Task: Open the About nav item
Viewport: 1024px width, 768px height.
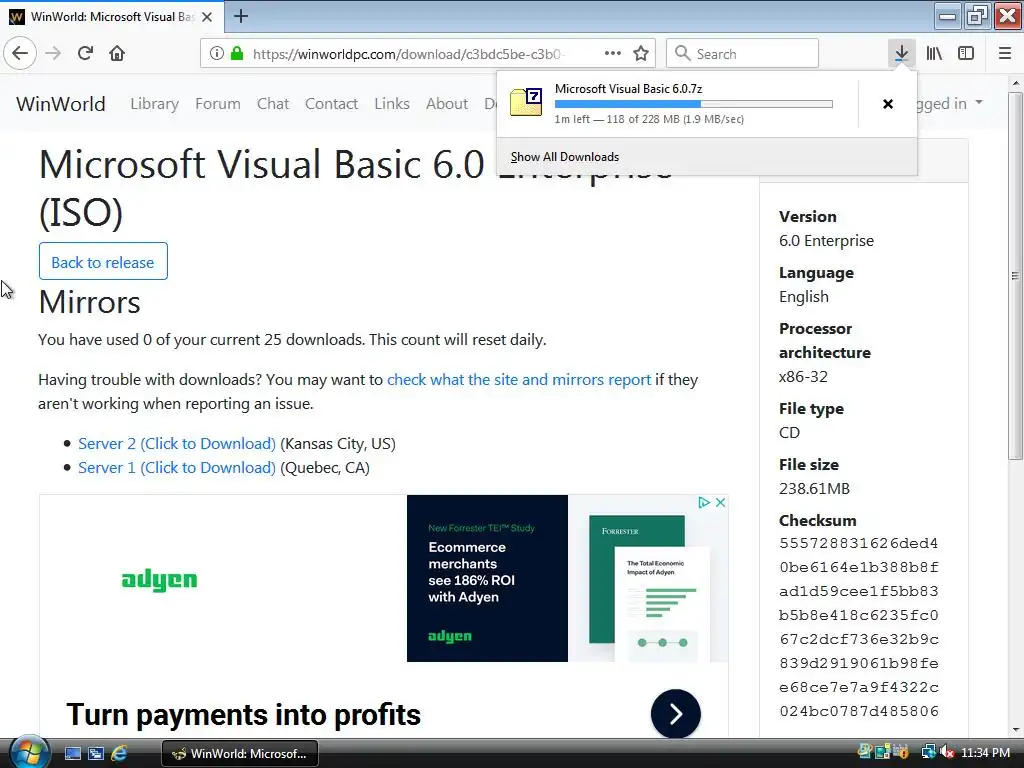Action: coord(447,103)
